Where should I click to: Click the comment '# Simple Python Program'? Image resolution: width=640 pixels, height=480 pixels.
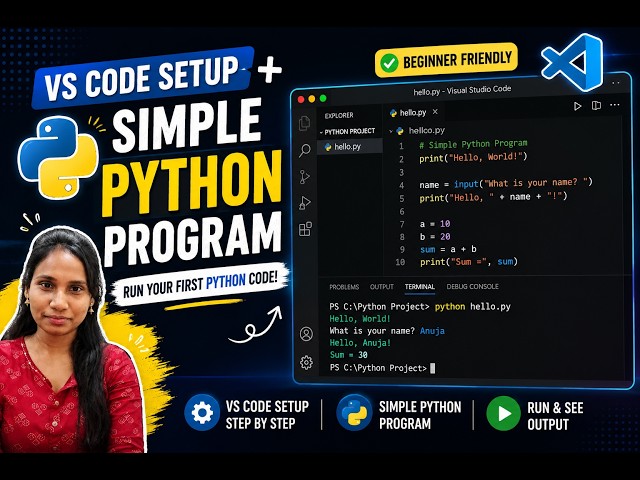473,144
